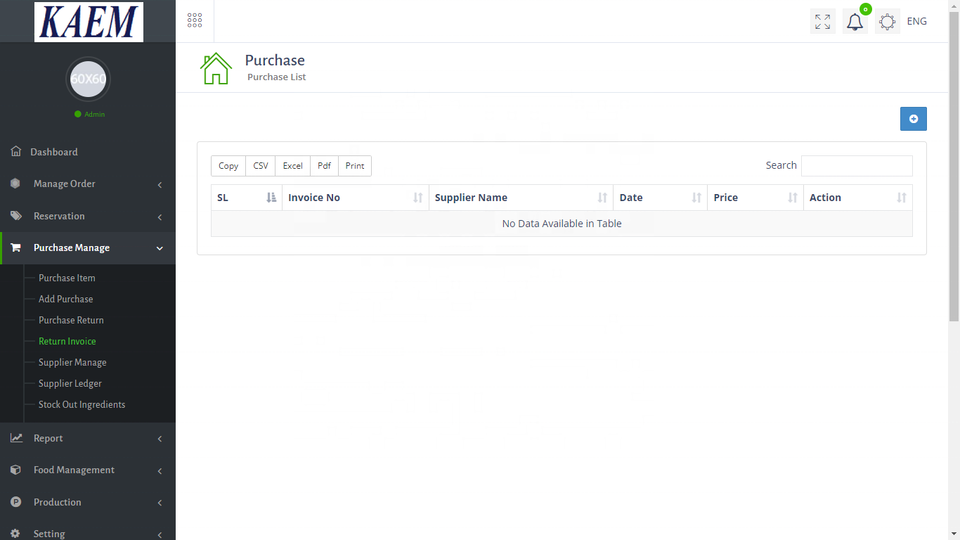Click the Copy export button
This screenshot has width=960, height=540.
(228, 166)
